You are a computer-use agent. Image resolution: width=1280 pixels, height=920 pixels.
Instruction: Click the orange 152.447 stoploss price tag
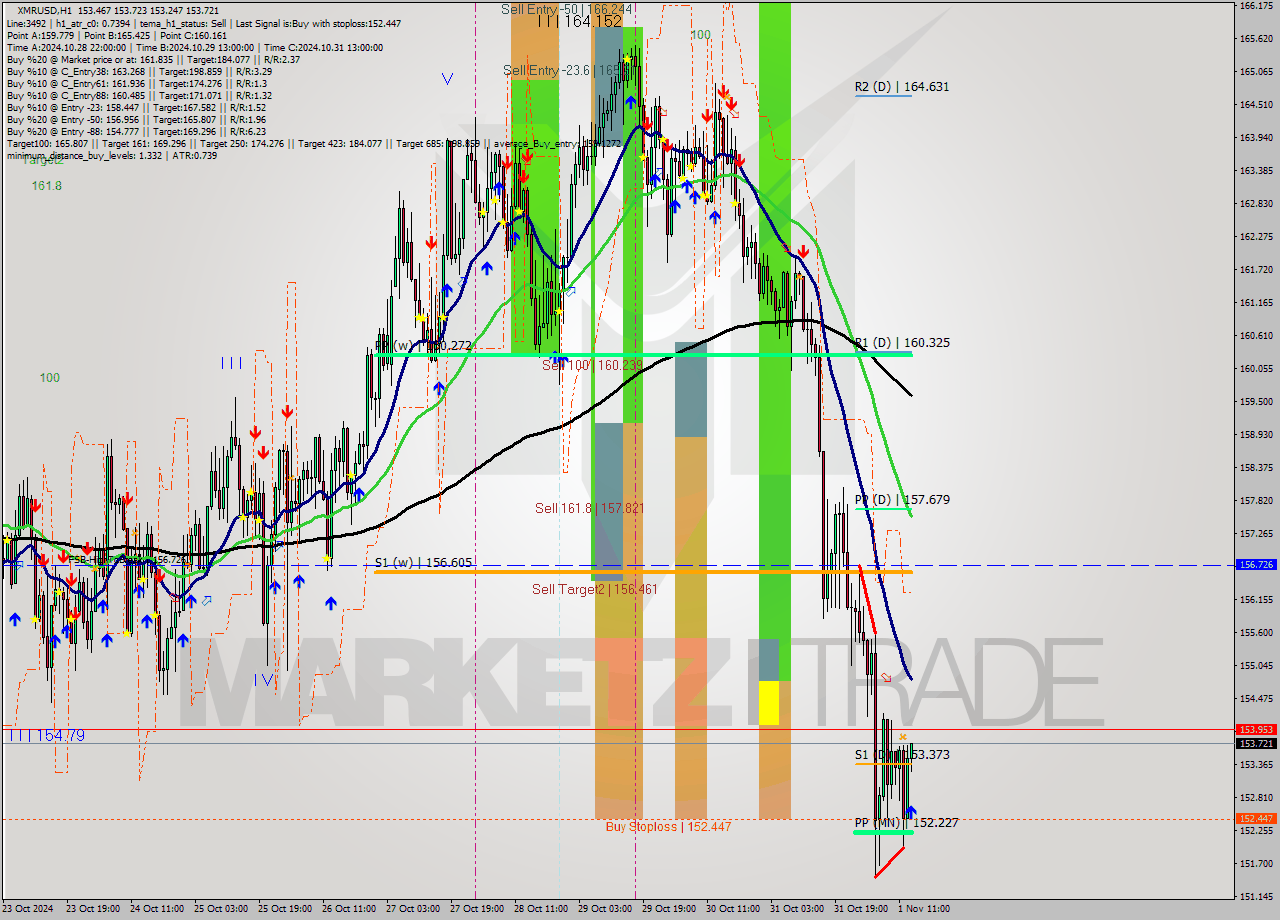[1256, 818]
